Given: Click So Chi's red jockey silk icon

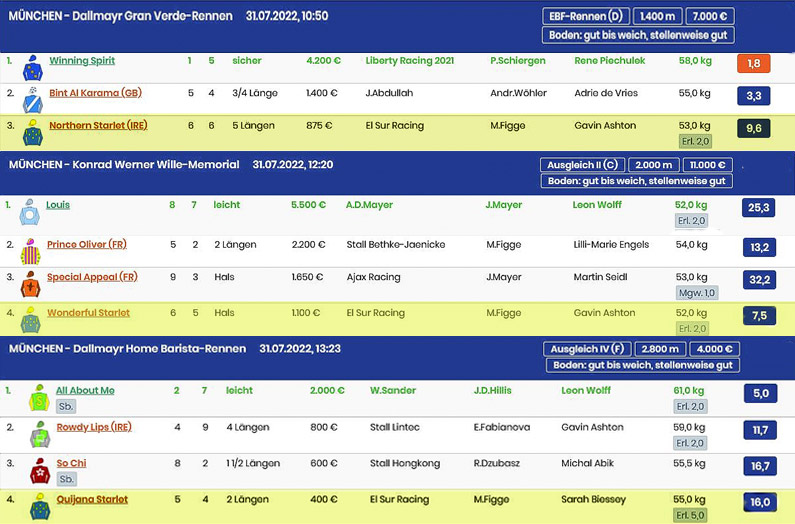Looking at the screenshot, I should pyautogui.click(x=40, y=470).
